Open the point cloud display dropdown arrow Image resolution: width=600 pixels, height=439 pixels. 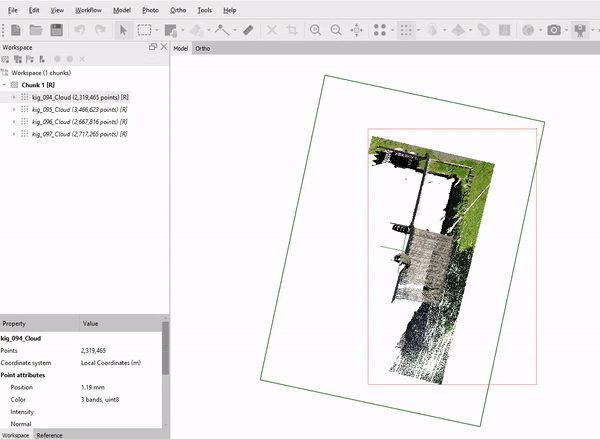point(418,30)
